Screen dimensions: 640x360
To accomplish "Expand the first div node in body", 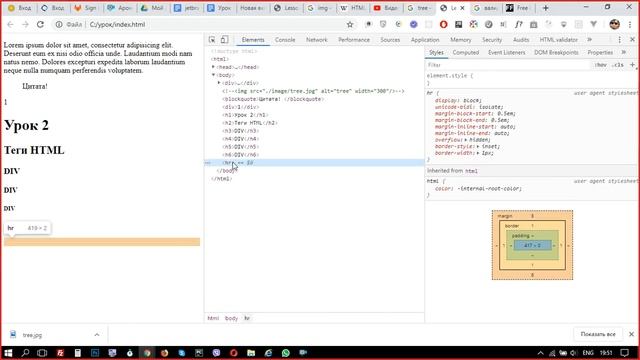I will pos(219,82).
